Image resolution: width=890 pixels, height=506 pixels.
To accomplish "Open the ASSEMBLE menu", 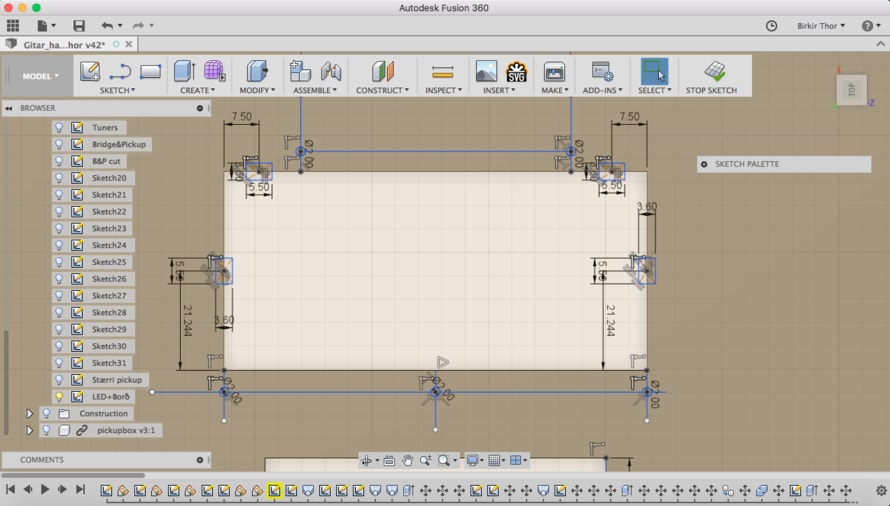I will click(315, 90).
